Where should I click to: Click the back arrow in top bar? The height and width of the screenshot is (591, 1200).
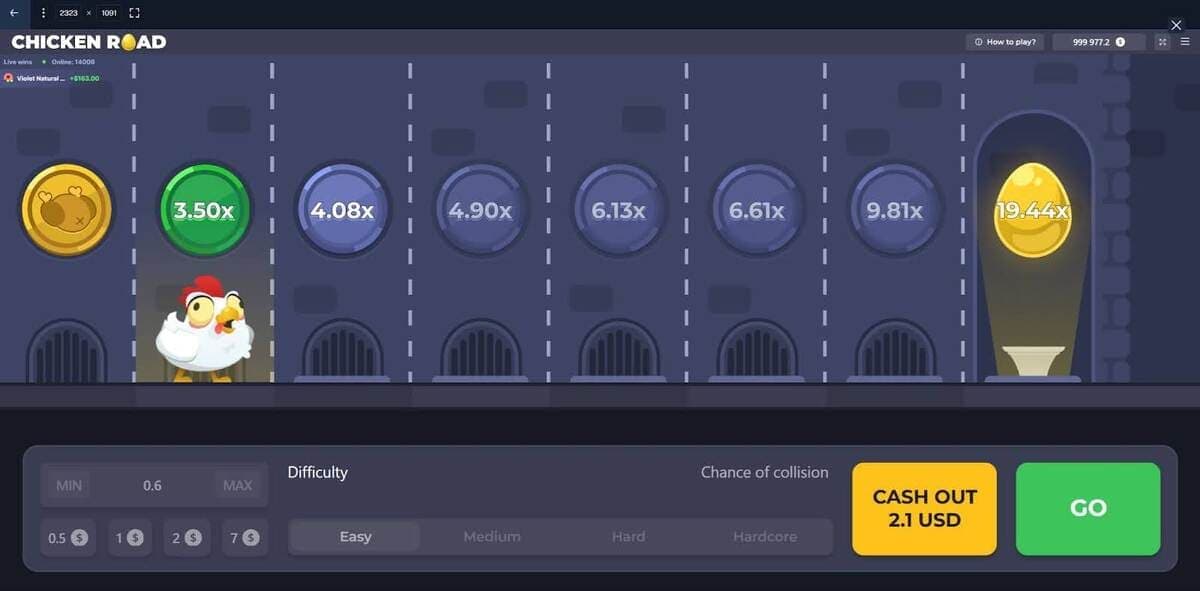(x=14, y=13)
